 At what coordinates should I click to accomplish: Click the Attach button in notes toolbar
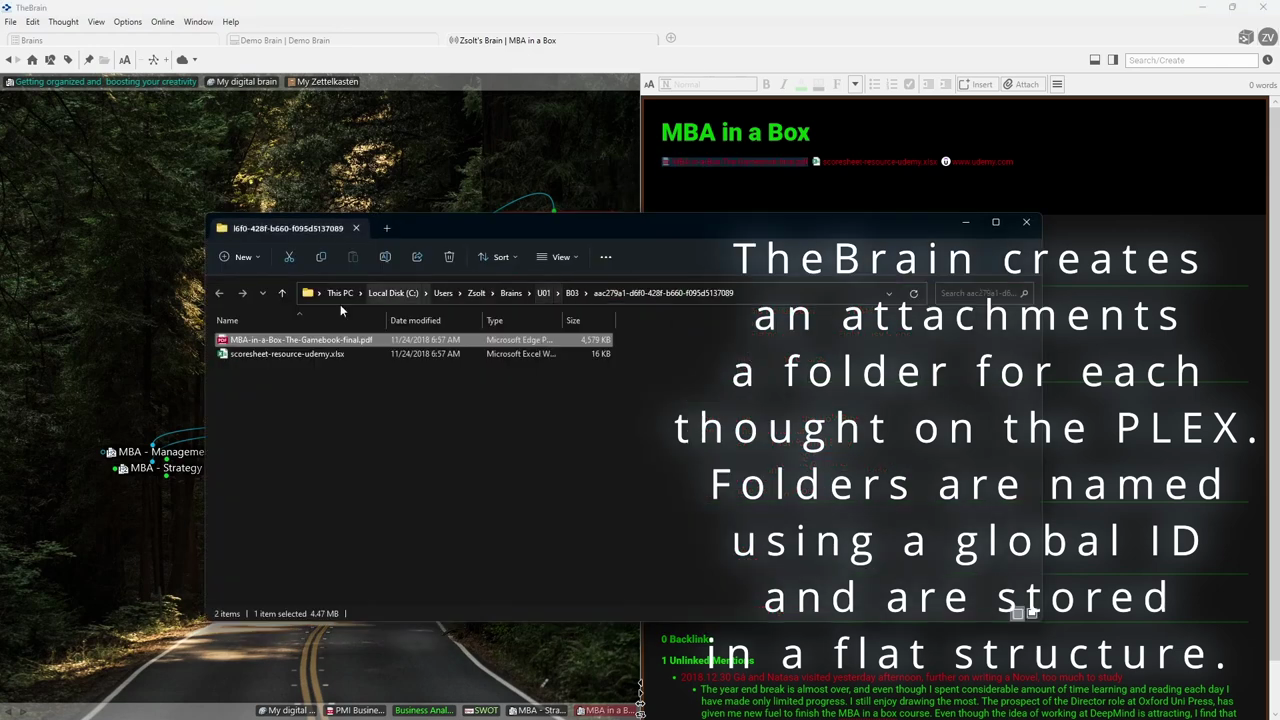point(1022,84)
